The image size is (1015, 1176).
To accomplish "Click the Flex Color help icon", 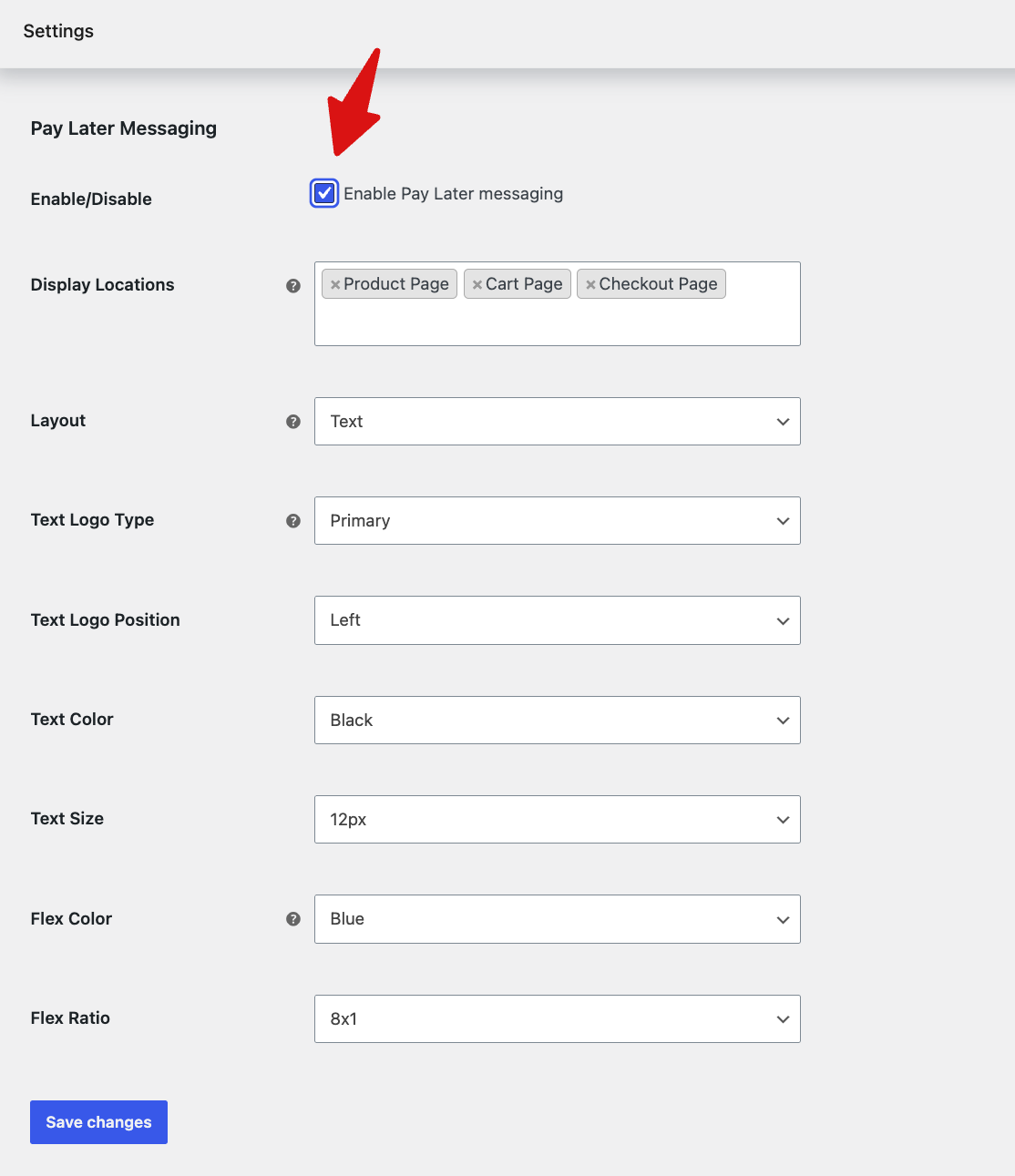I will (x=293, y=918).
